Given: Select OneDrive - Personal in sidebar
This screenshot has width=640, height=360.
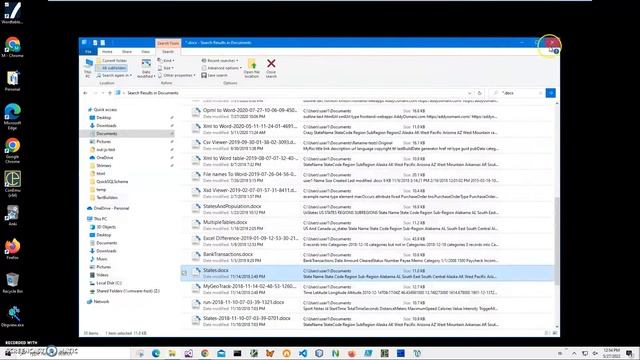Looking at the screenshot, I should (111, 208).
